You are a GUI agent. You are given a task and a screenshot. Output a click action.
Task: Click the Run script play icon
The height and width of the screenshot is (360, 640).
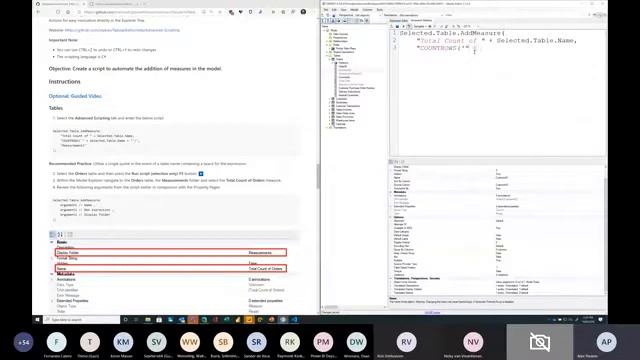[403, 27]
